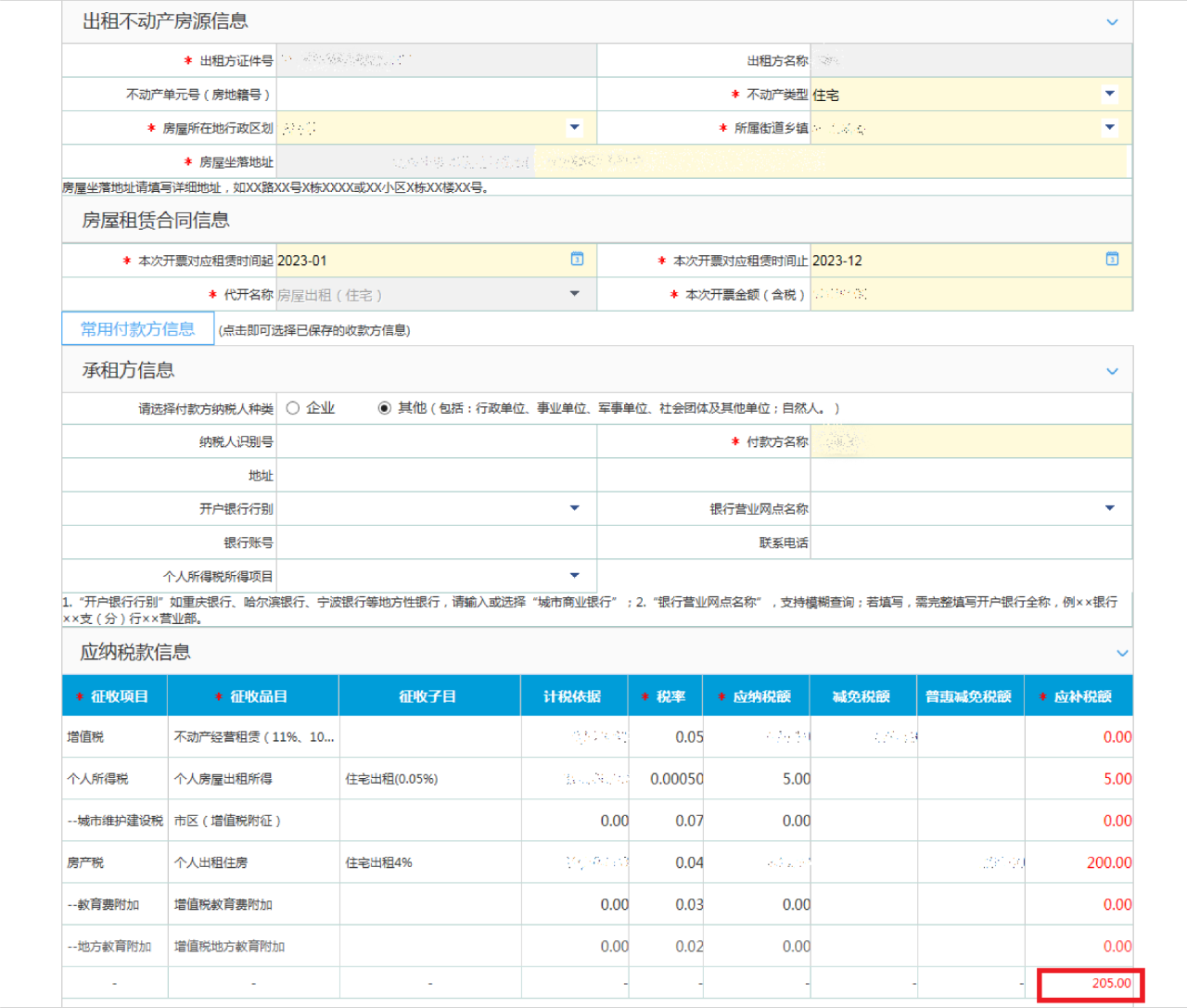Image resolution: width=1187 pixels, height=1008 pixels.
Task: Open the 个人所得税所得项目 income item dropdown
Action: coord(575,576)
